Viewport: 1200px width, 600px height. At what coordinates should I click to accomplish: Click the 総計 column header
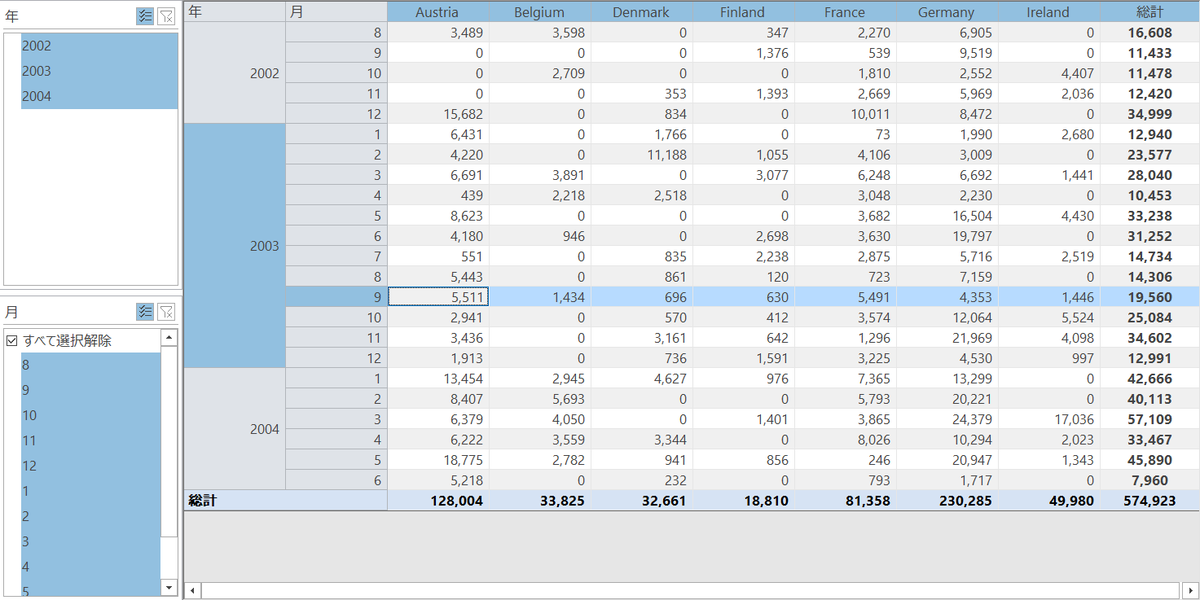coord(1150,12)
